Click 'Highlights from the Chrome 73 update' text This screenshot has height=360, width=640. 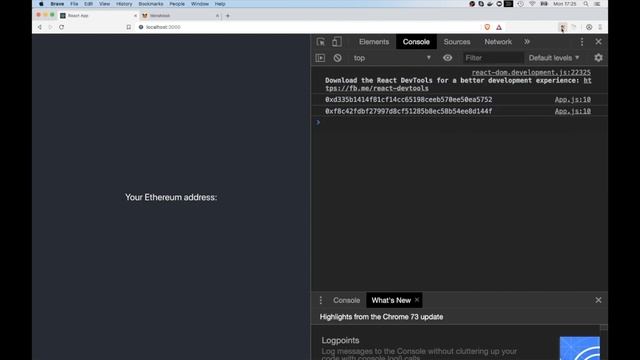(x=381, y=317)
